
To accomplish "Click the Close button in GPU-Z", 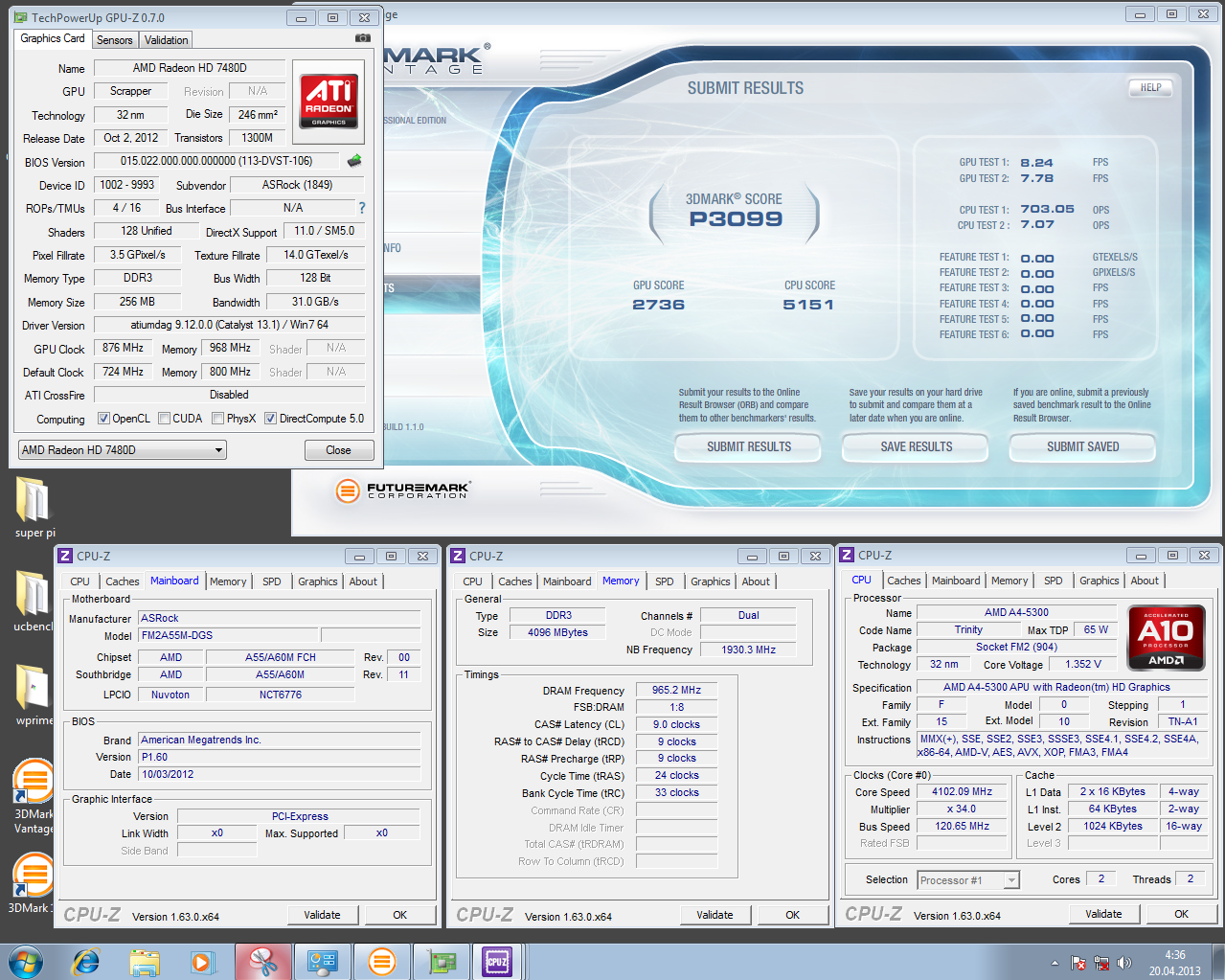I will click(339, 450).
